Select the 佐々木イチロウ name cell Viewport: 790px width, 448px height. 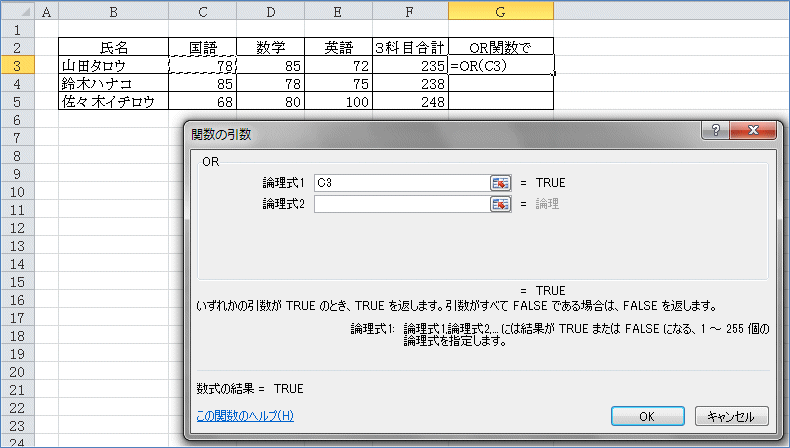click(x=113, y=102)
